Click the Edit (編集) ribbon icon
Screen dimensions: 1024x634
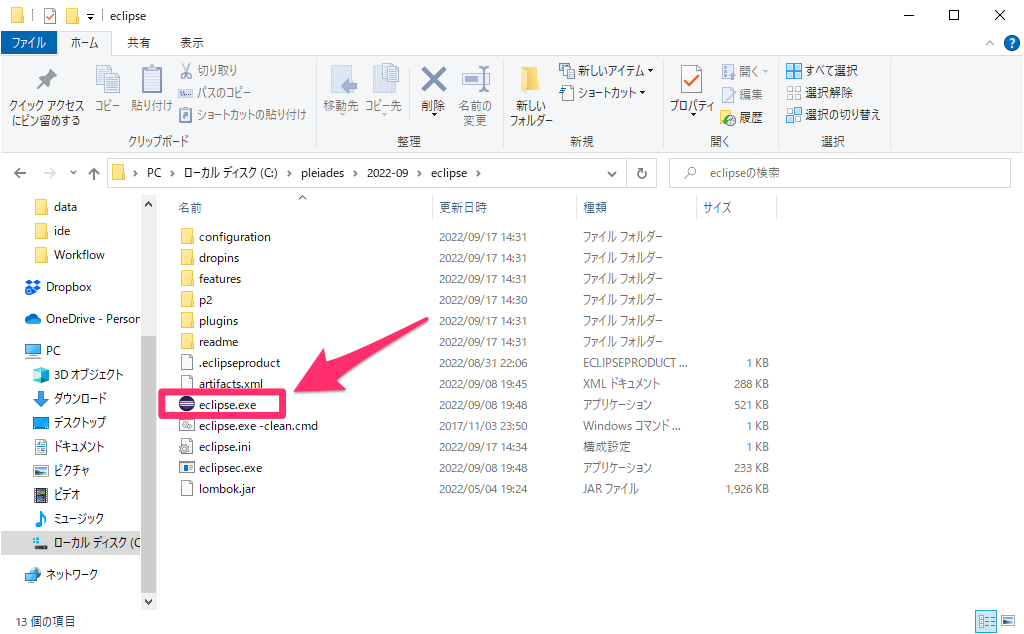click(728, 95)
